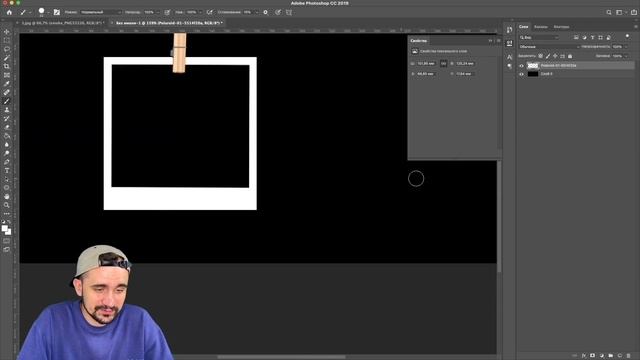Click the Polaroid layer thumbnail
Screen dimensions: 640x360
[x=533, y=66]
